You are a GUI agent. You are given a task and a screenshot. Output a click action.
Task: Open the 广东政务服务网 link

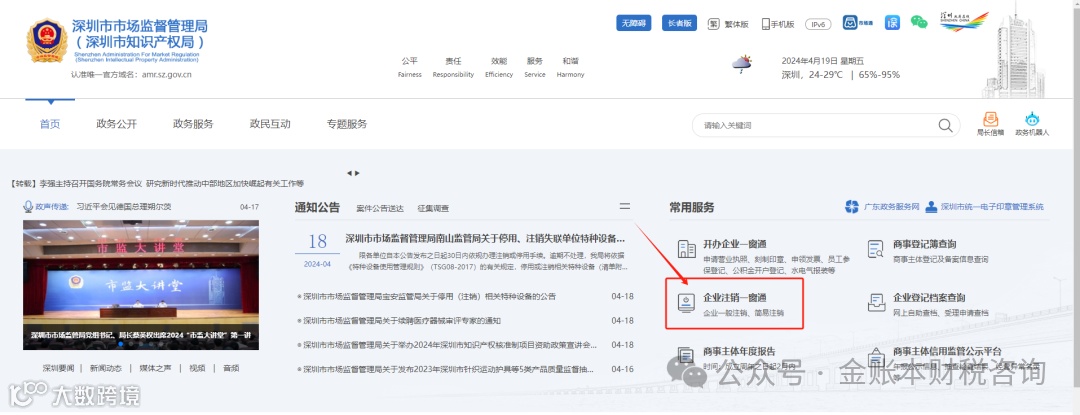click(x=891, y=207)
